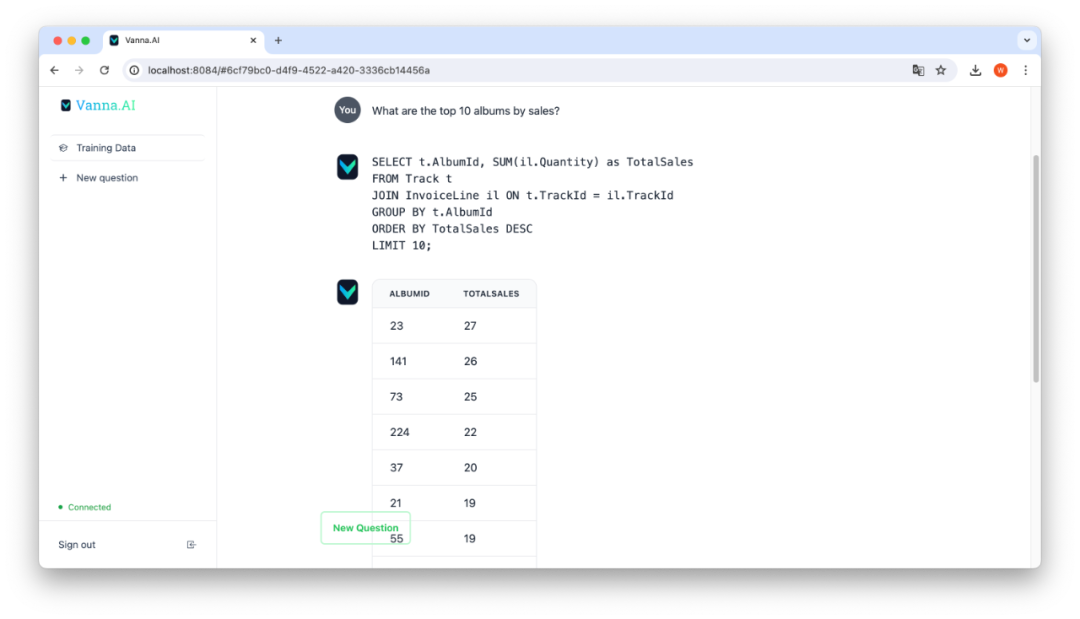The width and height of the screenshot is (1080, 619).
Task: Bookmark this page with star icon
Action: point(941,70)
